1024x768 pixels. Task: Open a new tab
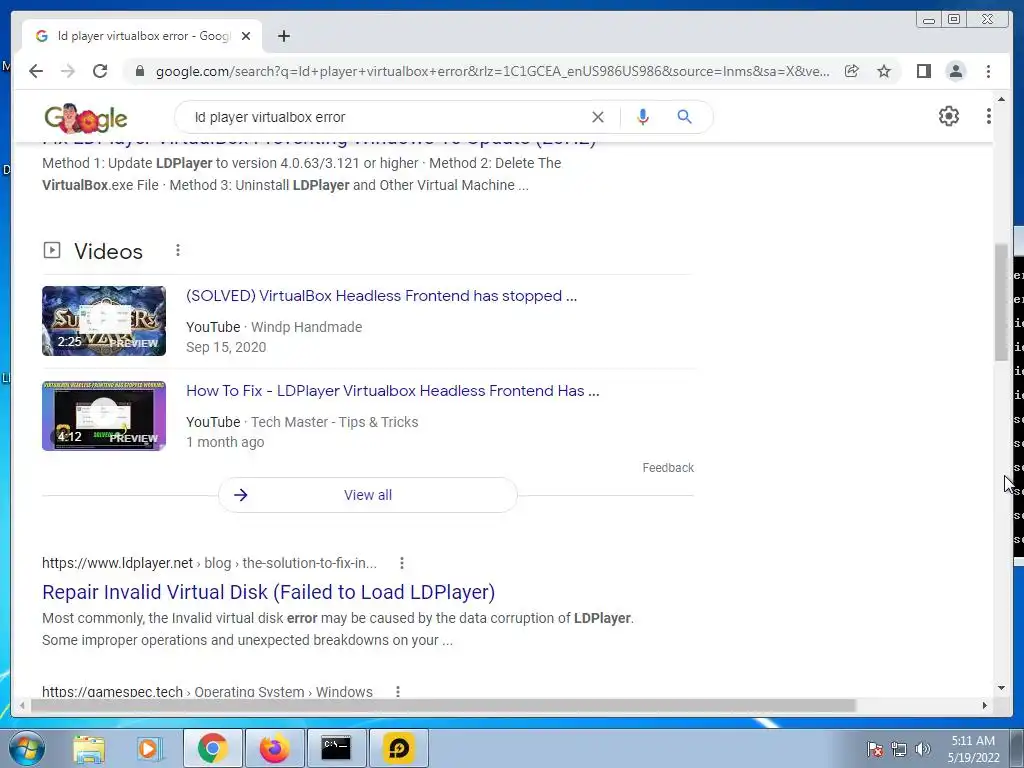coord(283,36)
